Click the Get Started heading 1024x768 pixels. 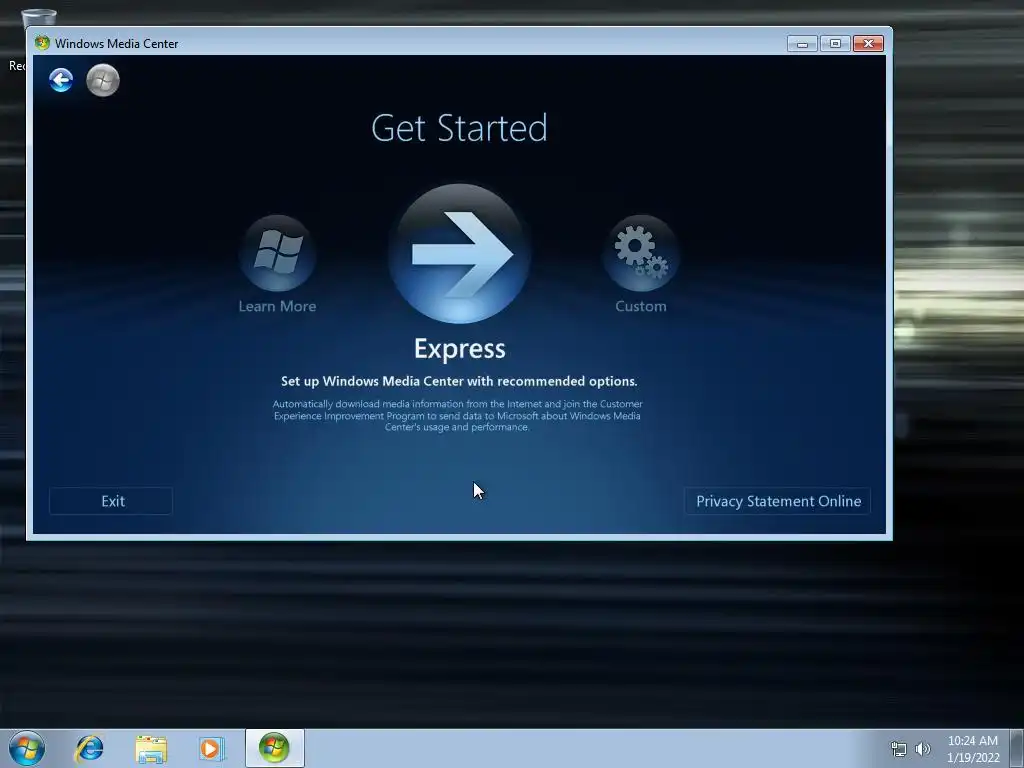click(x=460, y=128)
